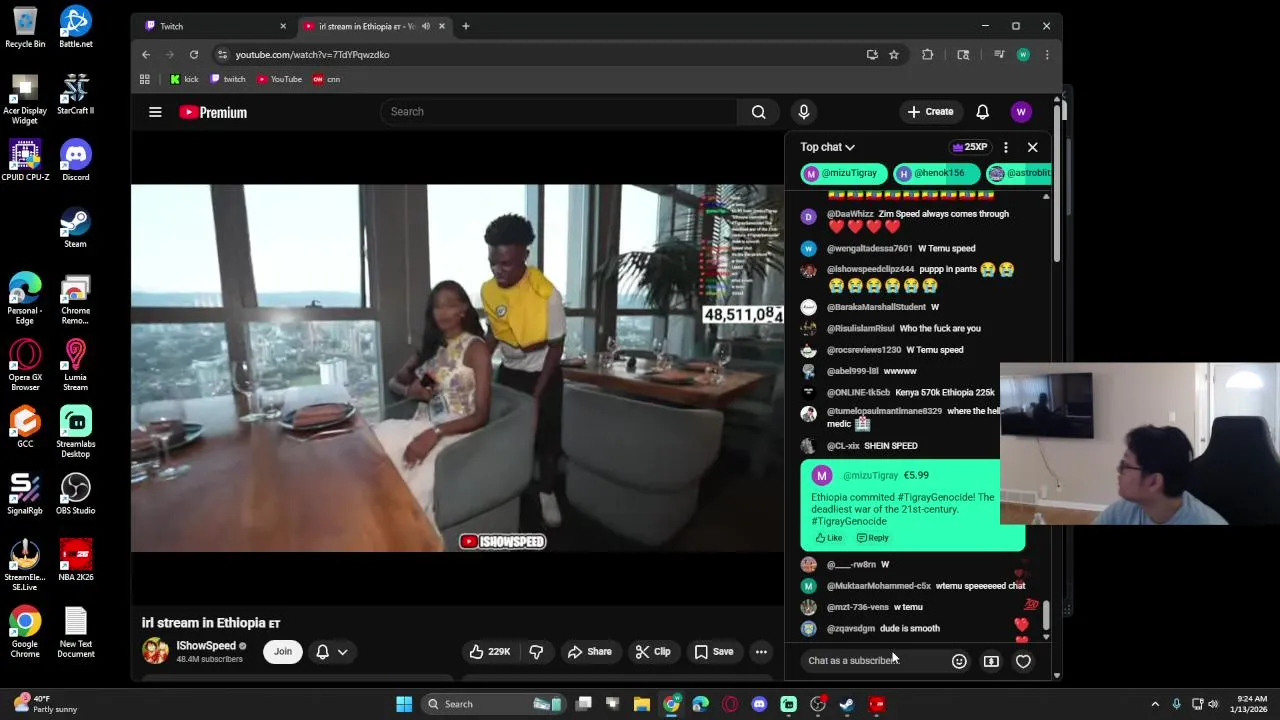Click the YouTube search magnifier button

pos(758,112)
